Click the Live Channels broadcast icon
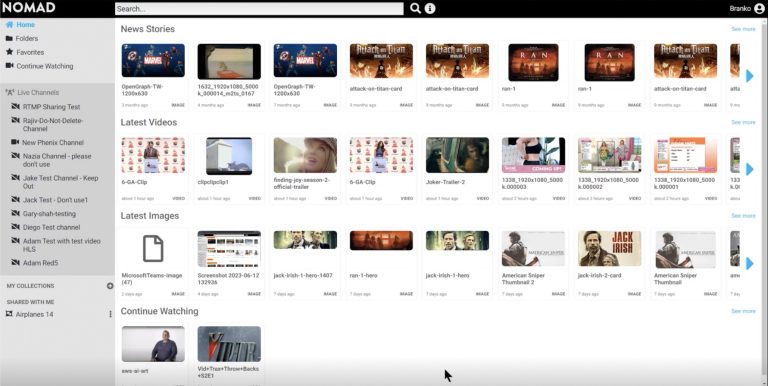Screen dimensions: 768x386 pos(9,92)
